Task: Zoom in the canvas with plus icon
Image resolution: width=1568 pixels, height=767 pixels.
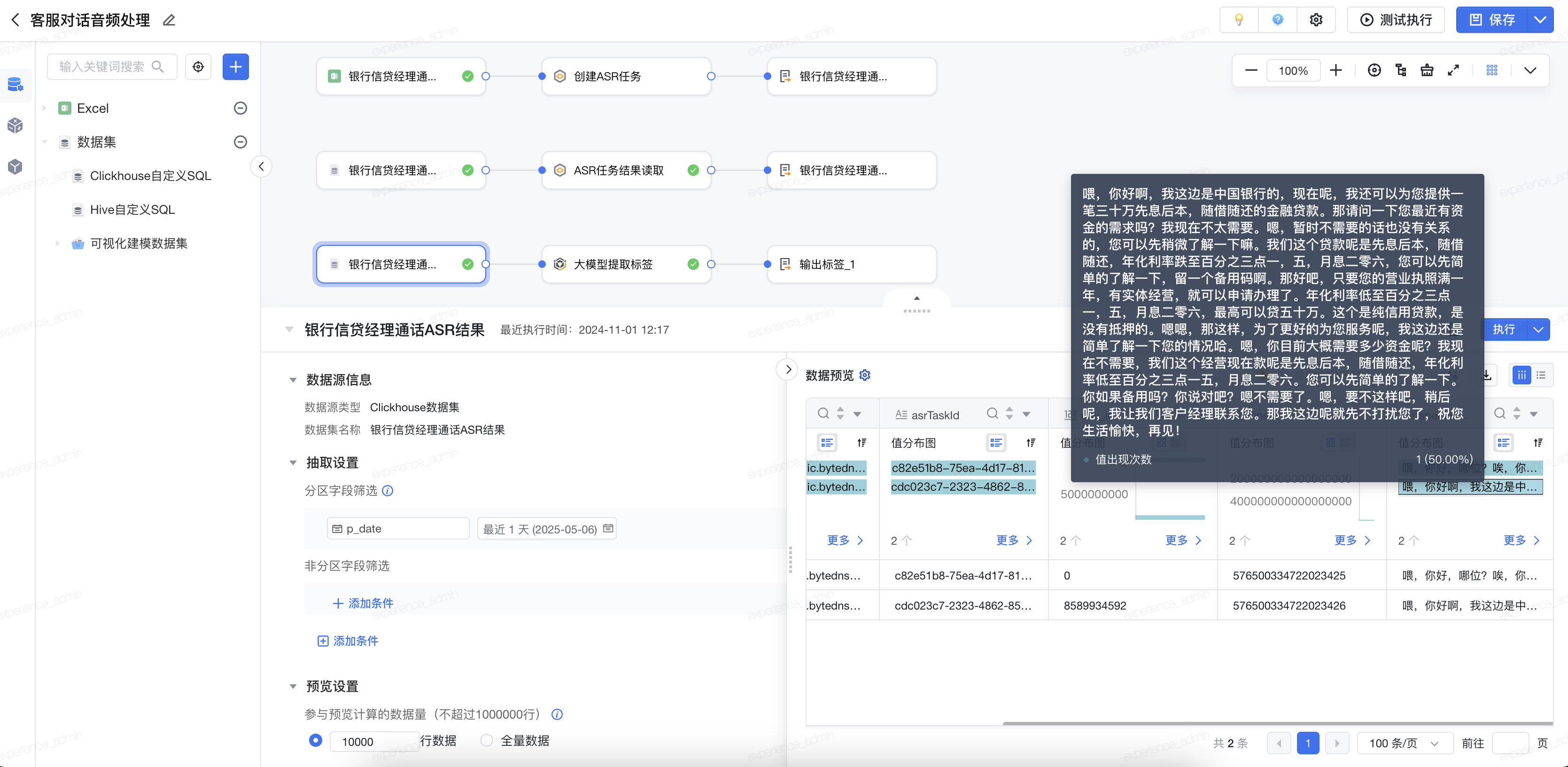Action: coord(1335,70)
